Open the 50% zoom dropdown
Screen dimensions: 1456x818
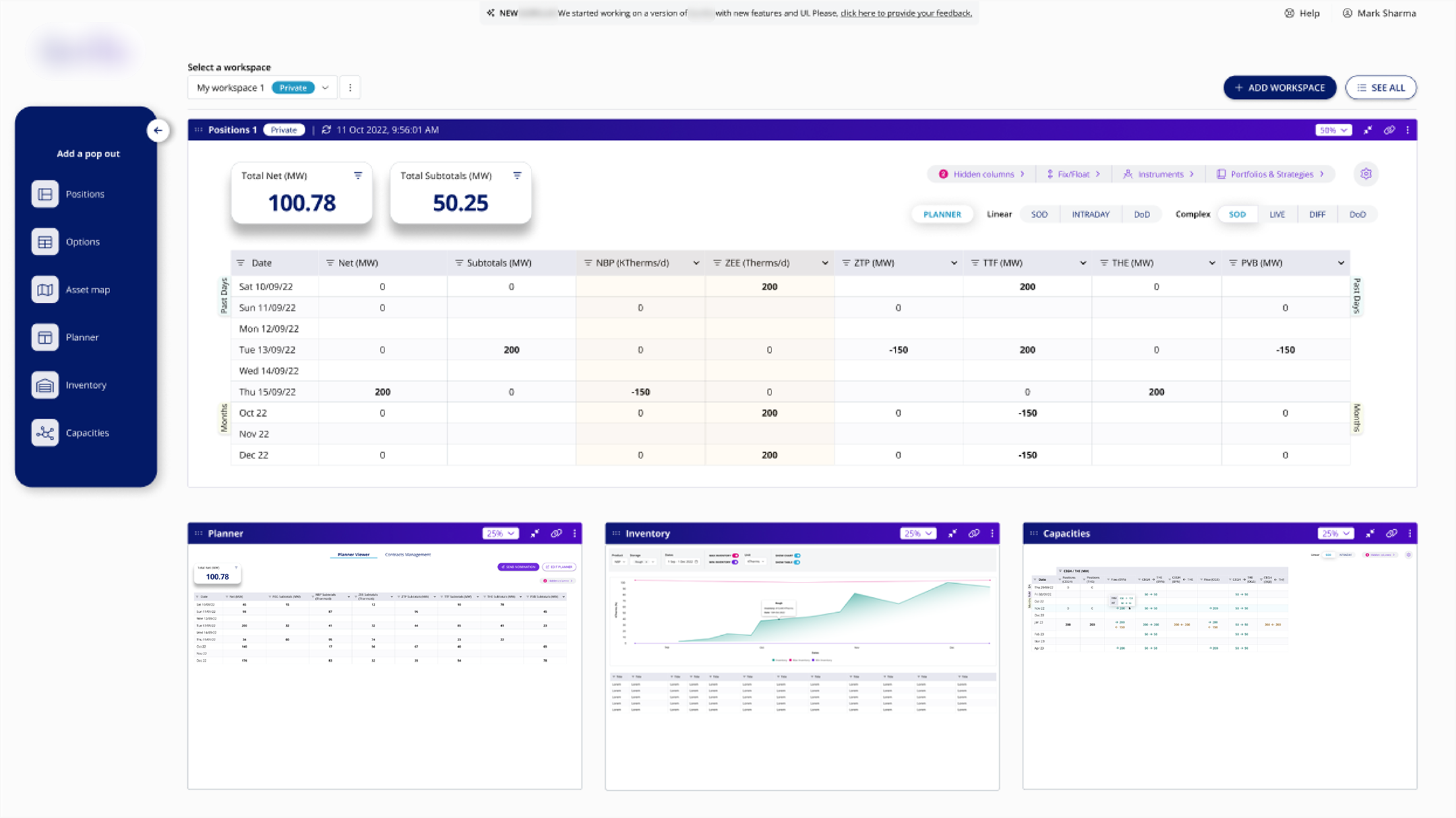click(x=1333, y=130)
